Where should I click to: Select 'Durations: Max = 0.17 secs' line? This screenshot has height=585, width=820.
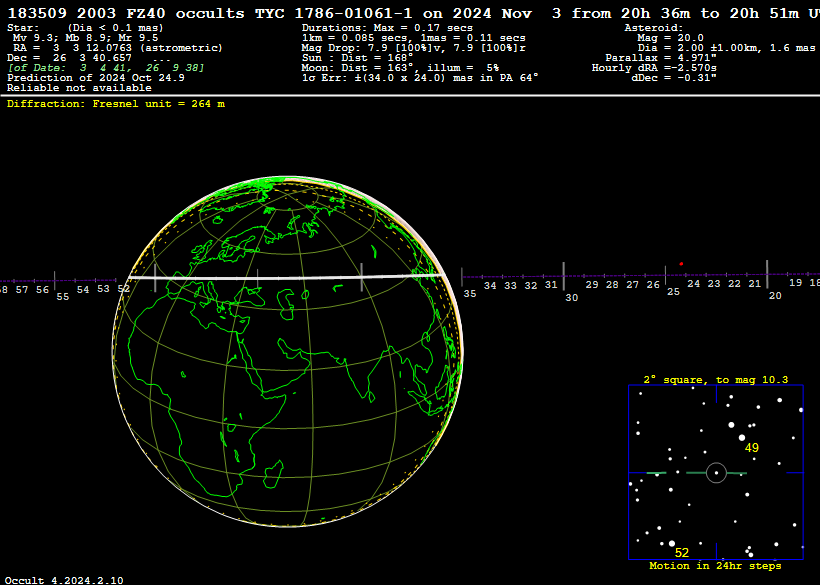(387, 28)
